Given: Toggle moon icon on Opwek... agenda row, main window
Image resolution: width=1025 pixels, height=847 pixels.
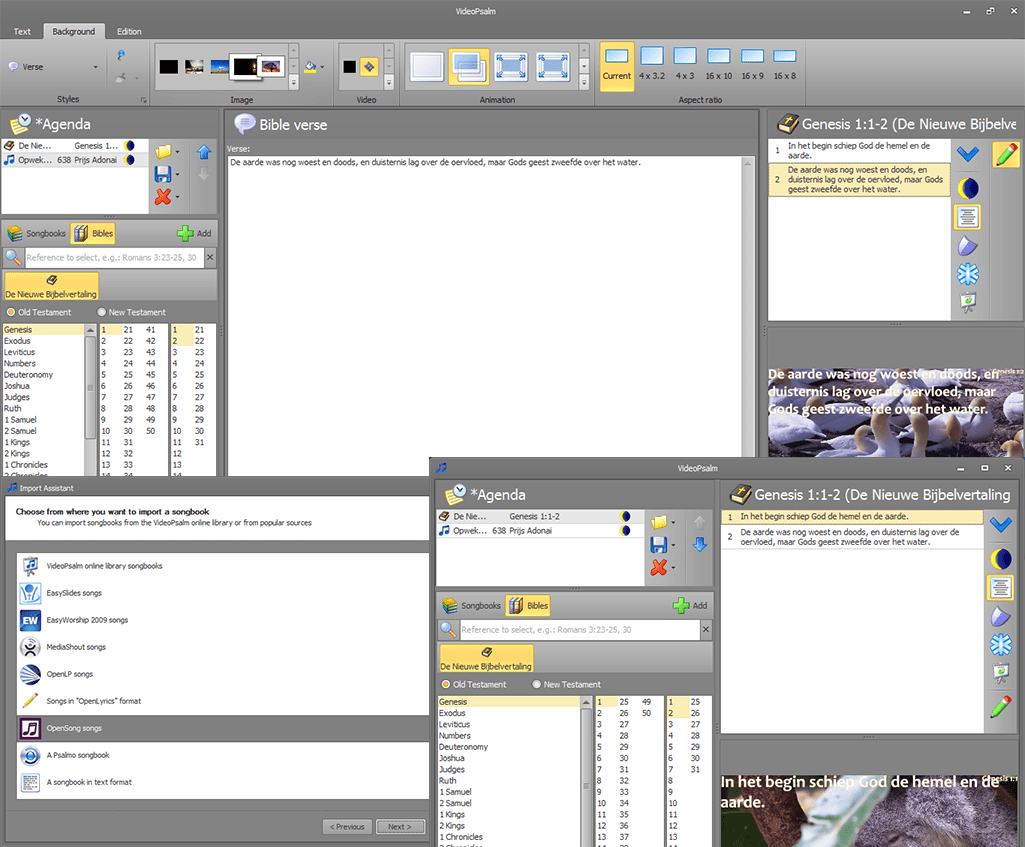Looking at the screenshot, I should pyautogui.click(x=130, y=159).
